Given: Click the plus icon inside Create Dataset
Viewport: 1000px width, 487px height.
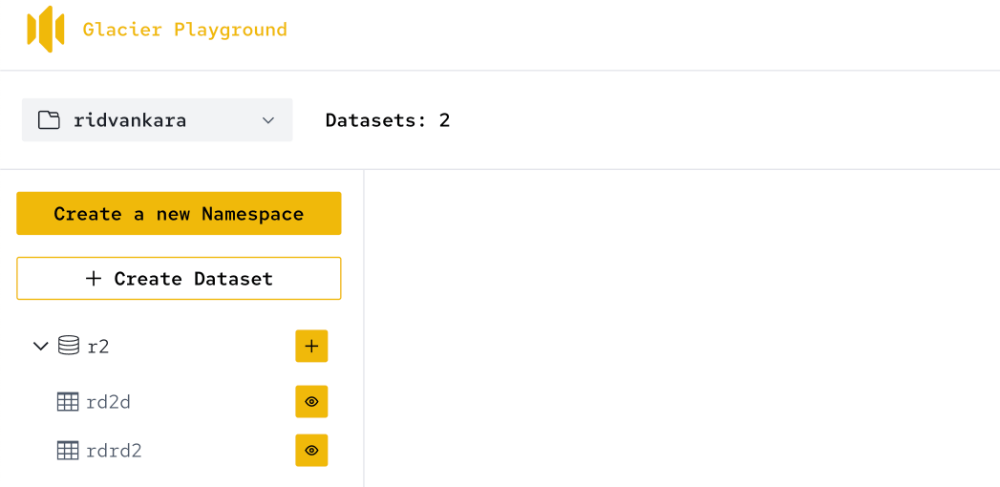Looking at the screenshot, I should (x=94, y=279).
